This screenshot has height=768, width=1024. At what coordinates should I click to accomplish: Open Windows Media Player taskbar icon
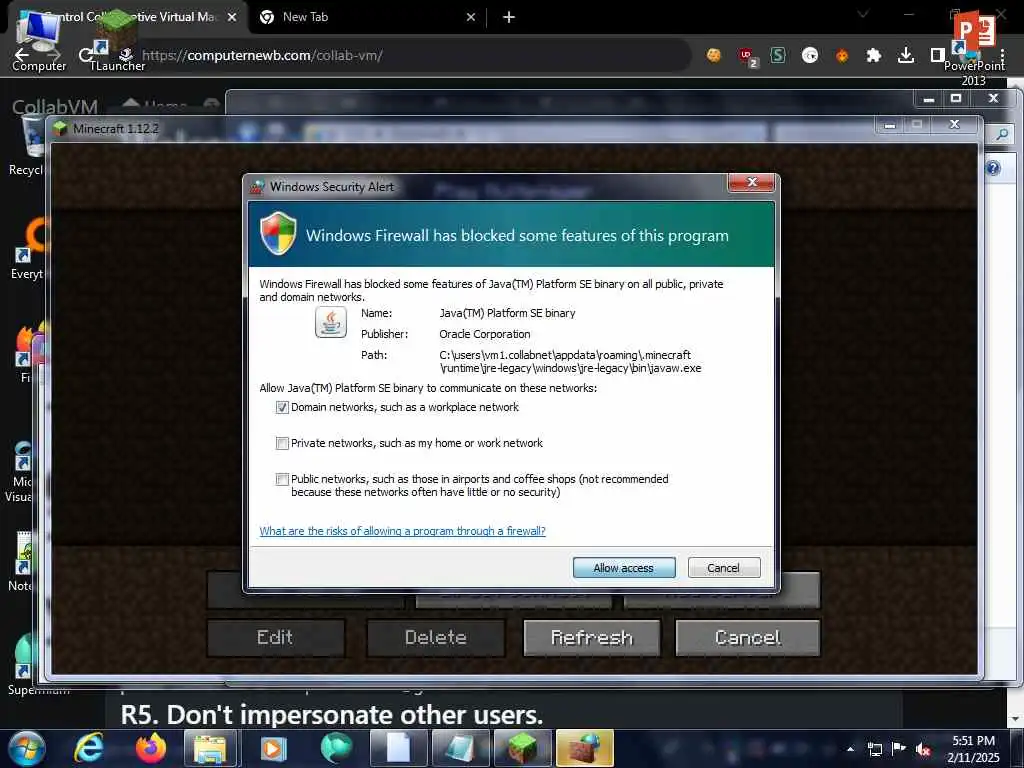point(273,748)
